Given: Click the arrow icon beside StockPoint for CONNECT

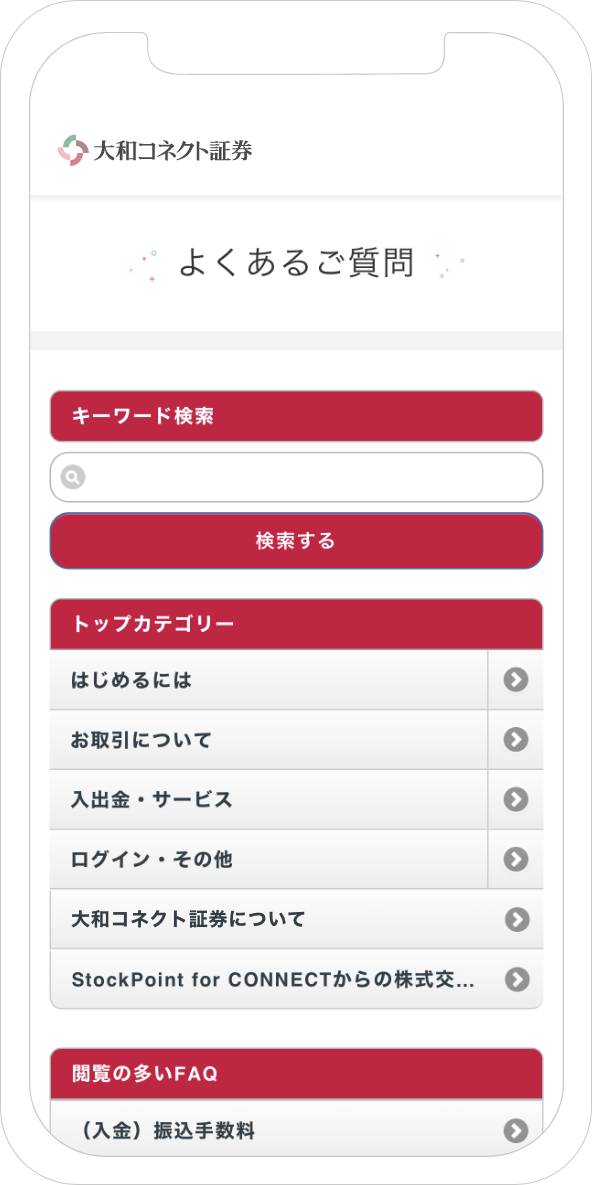Looking at the screenshot, I should click(516, 979).
